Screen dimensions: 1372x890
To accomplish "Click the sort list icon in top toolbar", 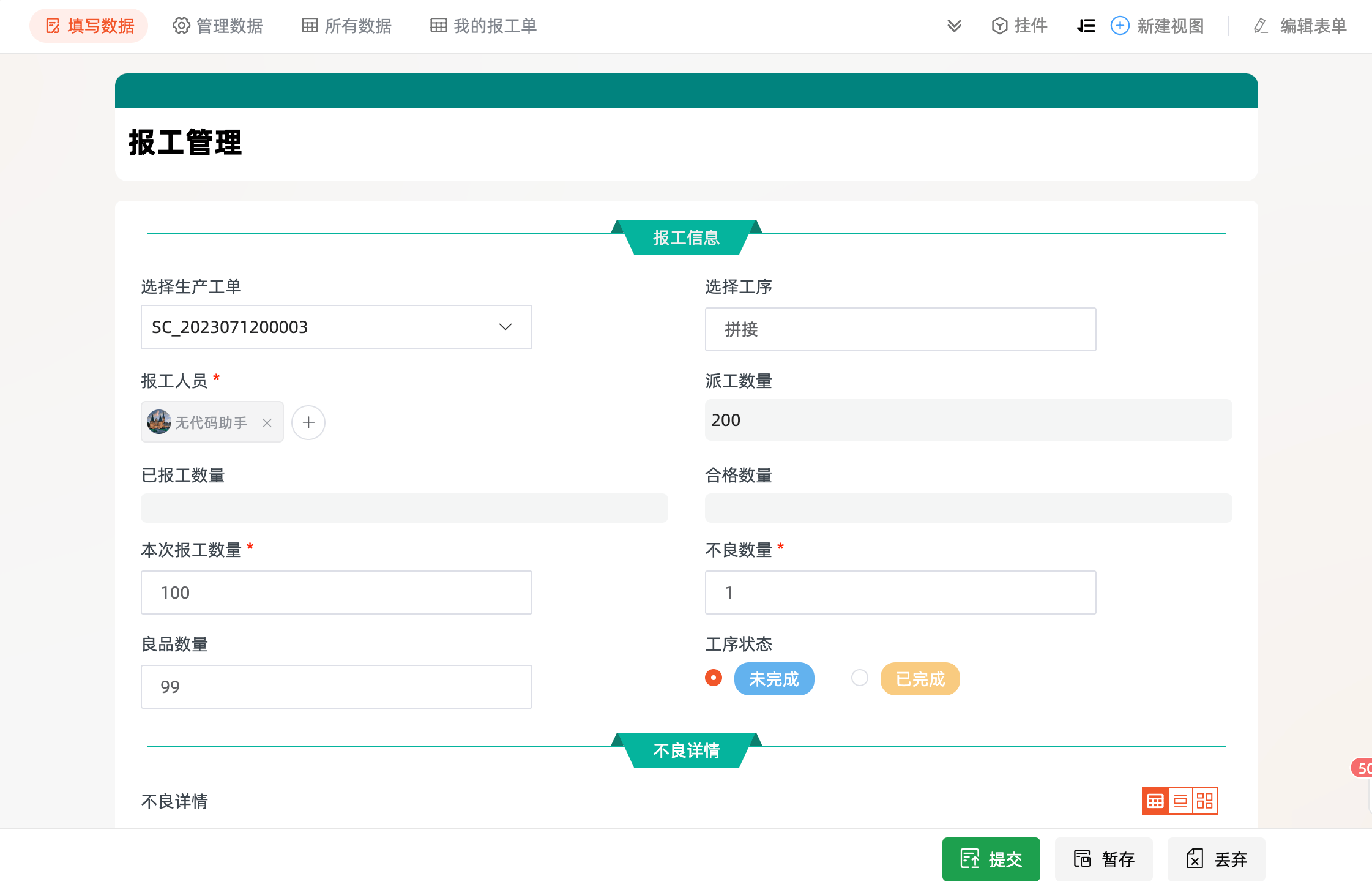I will point(1086,26).
